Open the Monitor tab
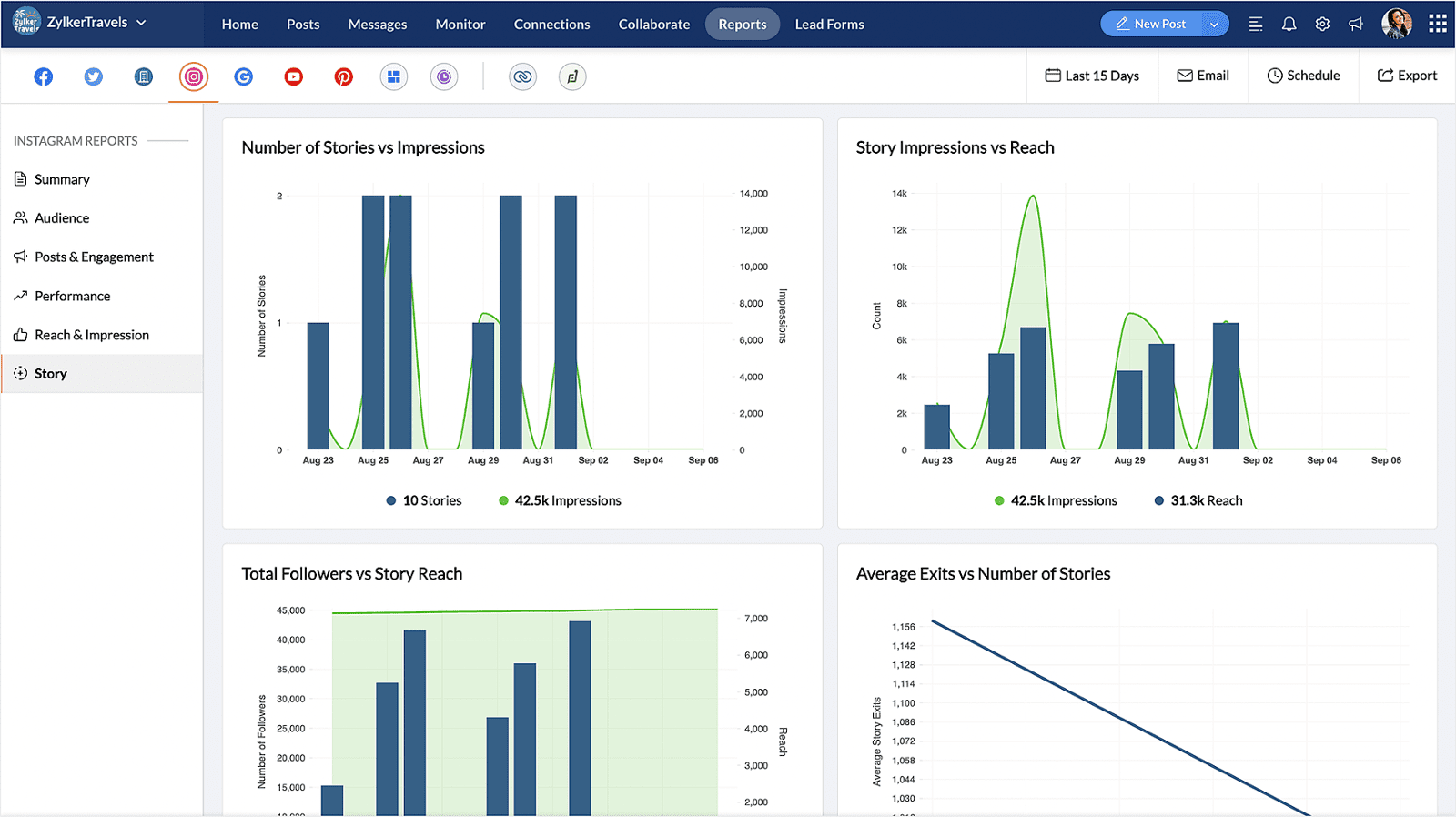 click(460, 25)
